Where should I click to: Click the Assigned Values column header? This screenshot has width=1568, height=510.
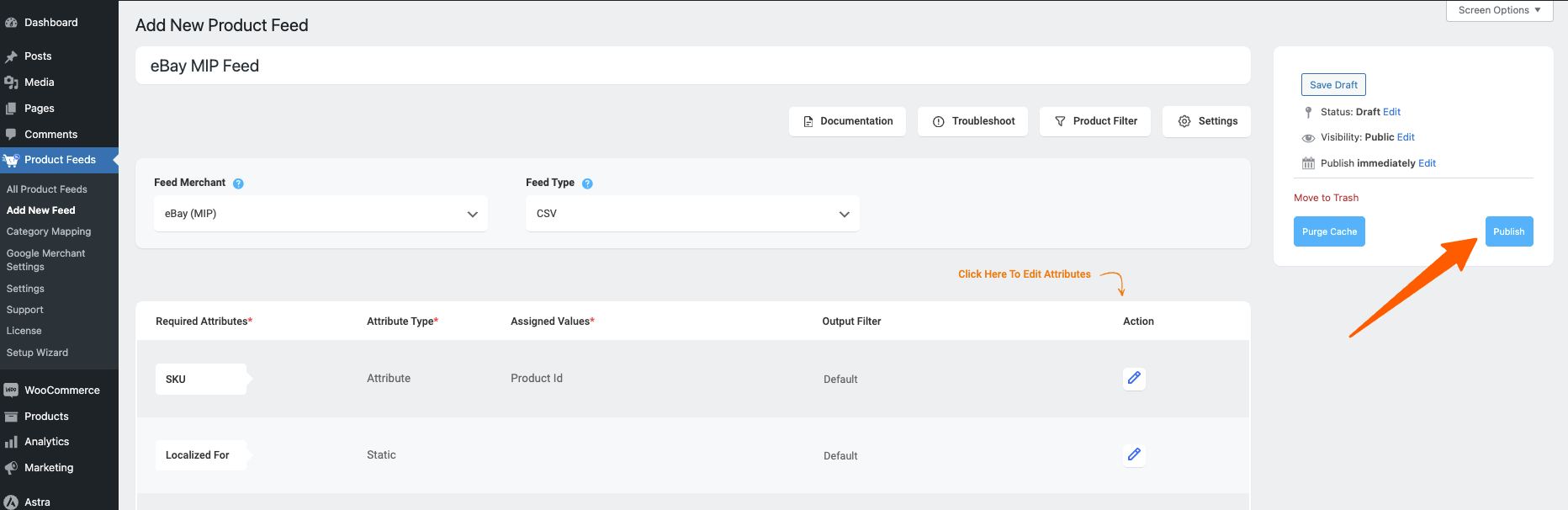pos(553,321)
